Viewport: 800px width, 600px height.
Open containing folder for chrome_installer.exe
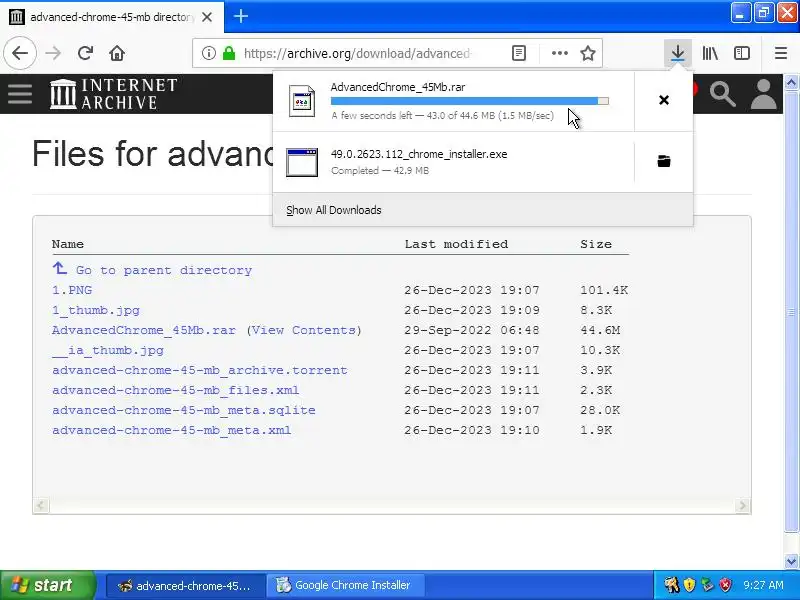pyautogui.click(x=664, y=161)
